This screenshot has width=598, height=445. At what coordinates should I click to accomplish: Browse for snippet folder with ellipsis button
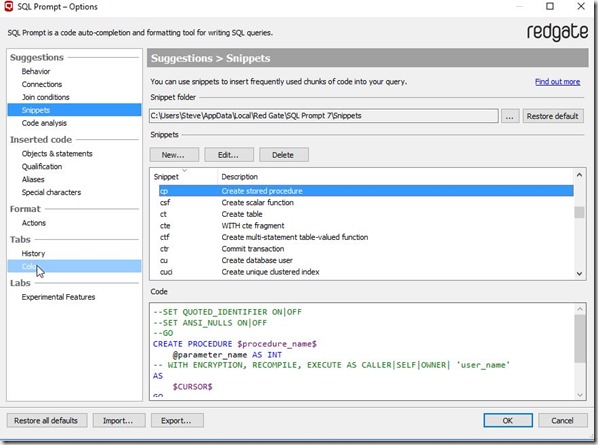point(510,116)
